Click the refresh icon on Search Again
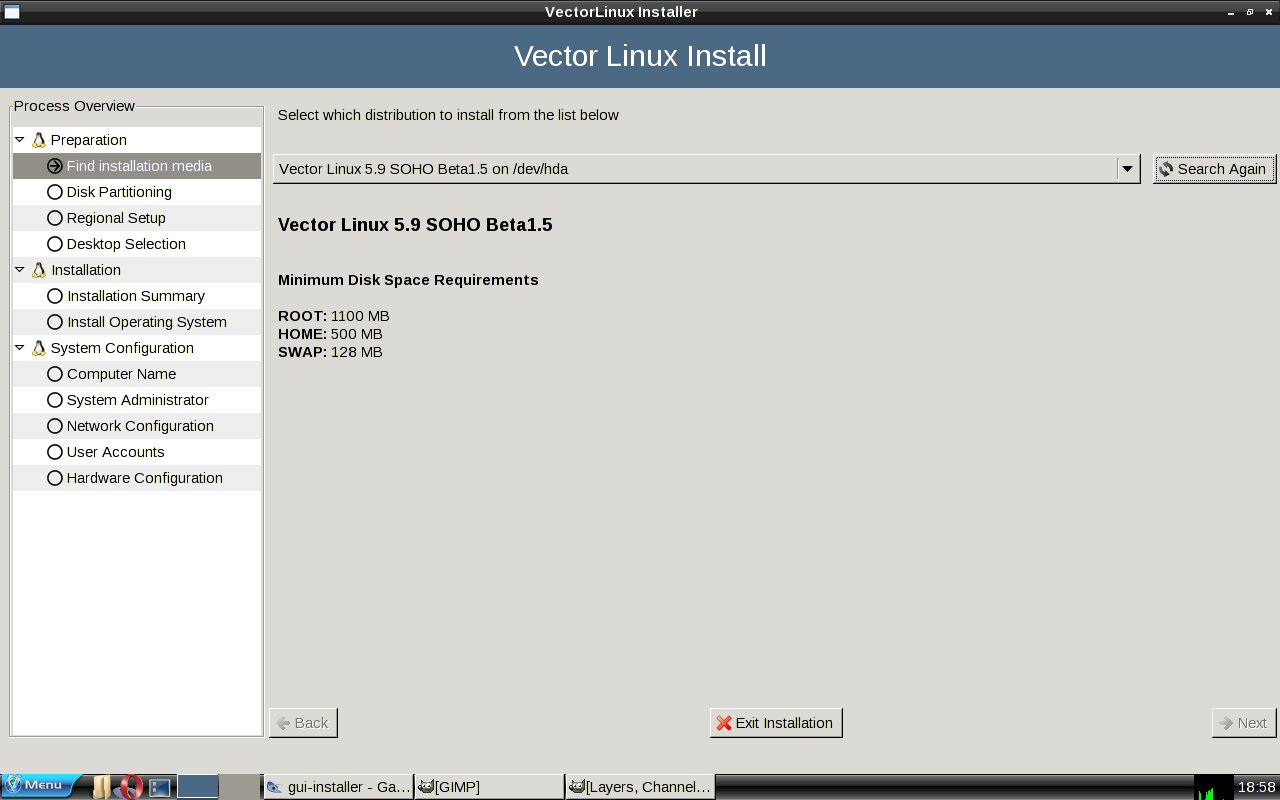 pyautogui.click(x=1166, y=169)
